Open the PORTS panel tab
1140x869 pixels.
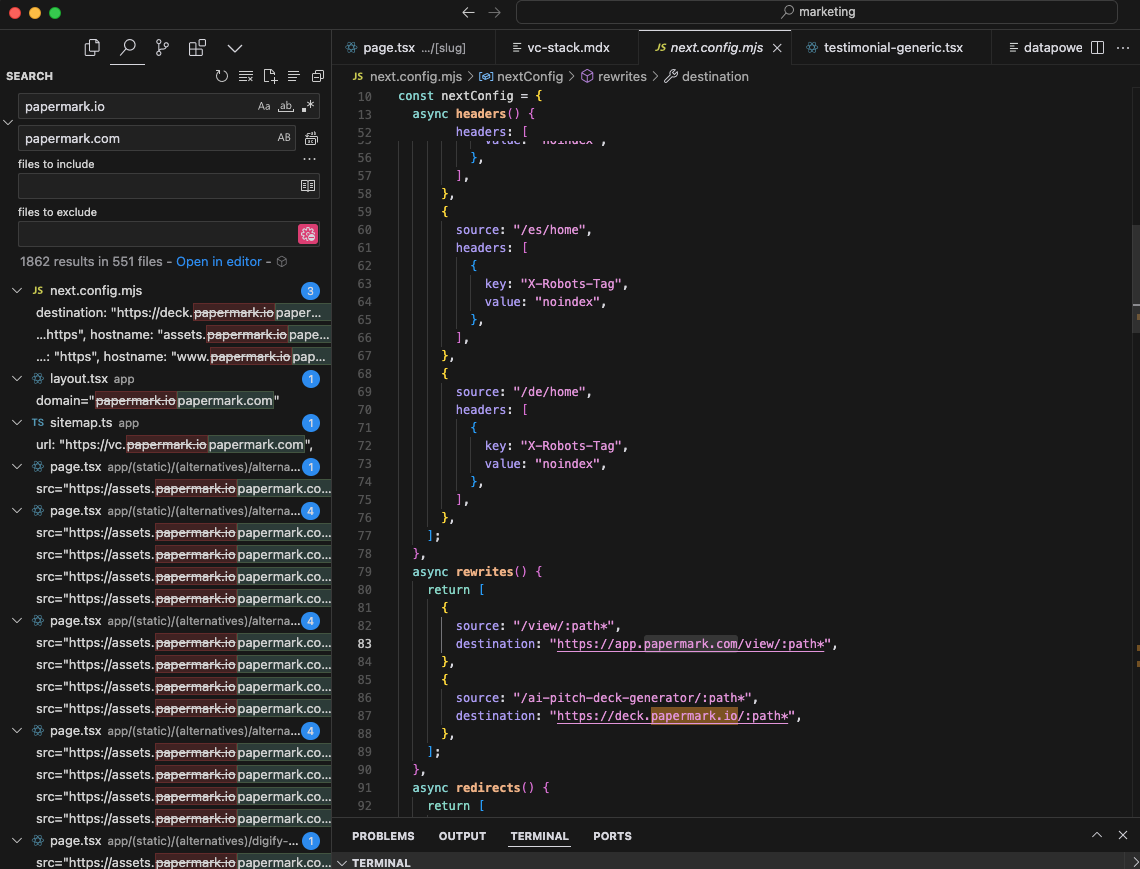tap(612, 836)
